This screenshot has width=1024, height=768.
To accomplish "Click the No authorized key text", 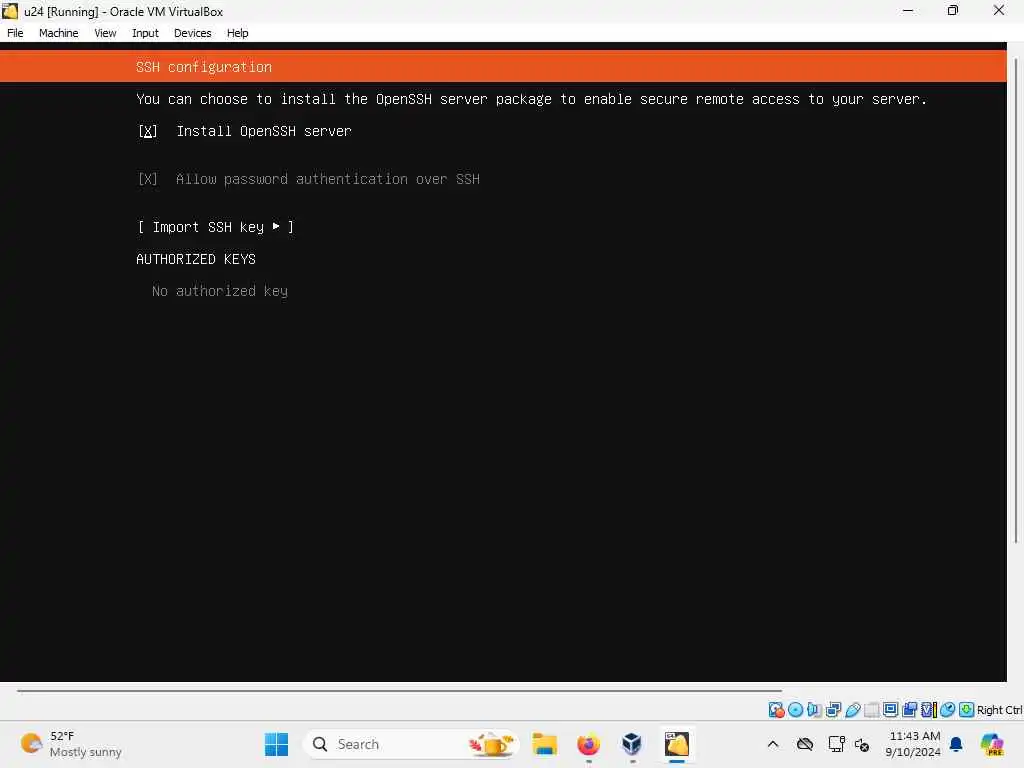I will pyautogui.click(x=219, y=291).
